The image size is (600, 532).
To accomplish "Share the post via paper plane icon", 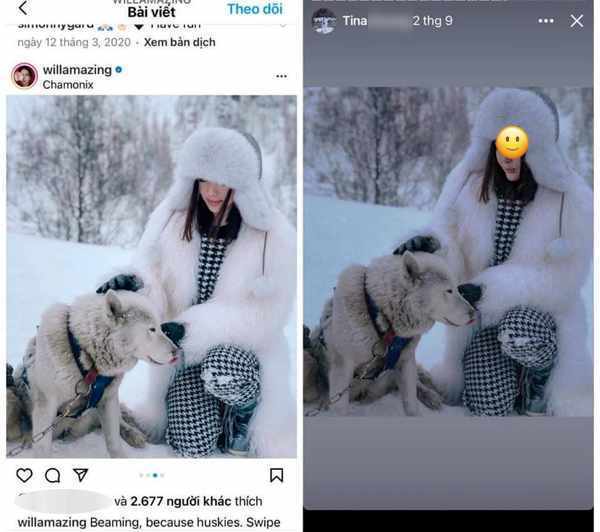I will tap(81, 475).
